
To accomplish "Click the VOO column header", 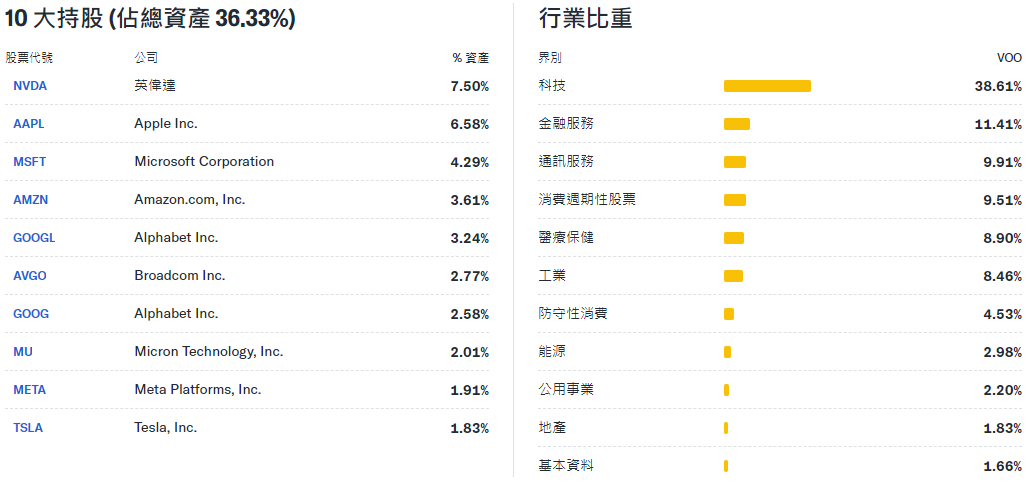I will [1009, 58].
